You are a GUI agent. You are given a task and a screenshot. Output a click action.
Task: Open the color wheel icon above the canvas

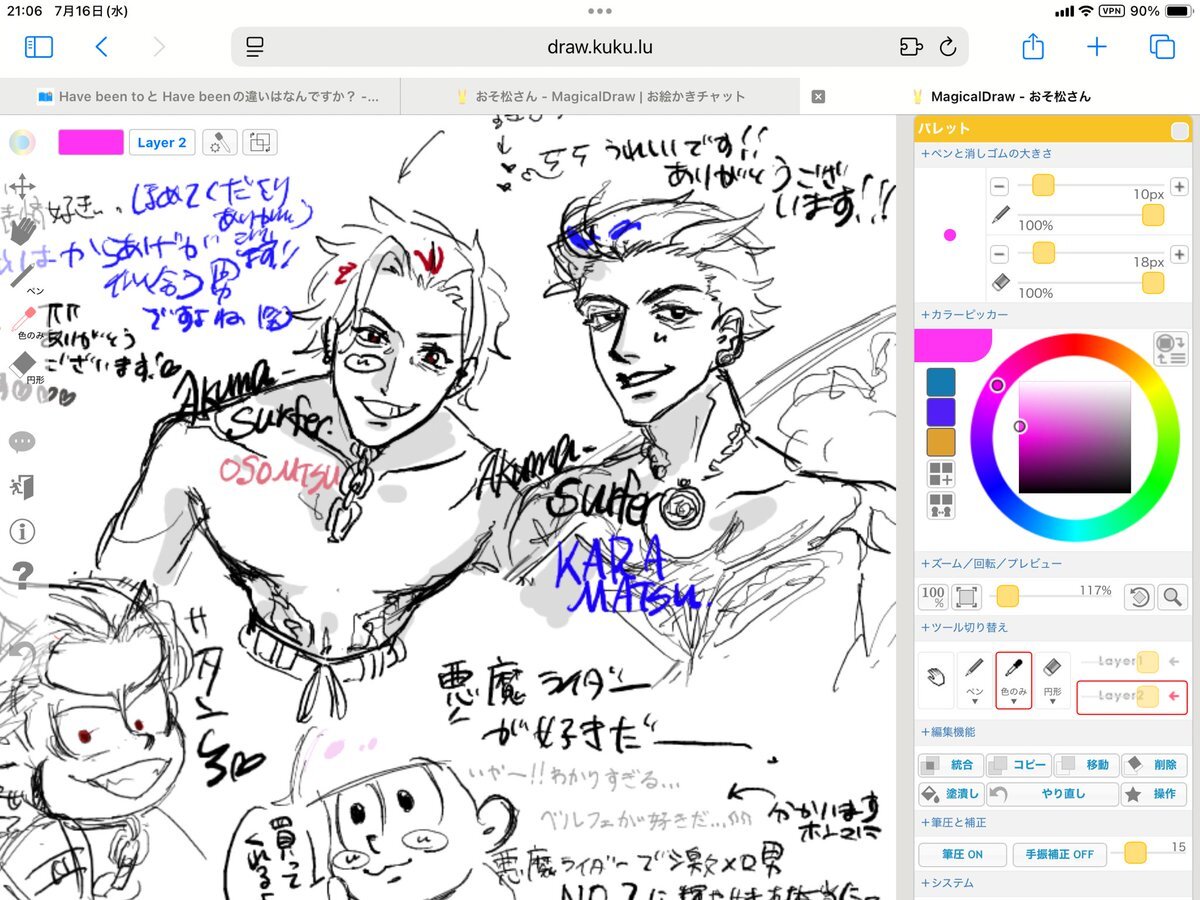pyautogui.click(x=22, y=142)
